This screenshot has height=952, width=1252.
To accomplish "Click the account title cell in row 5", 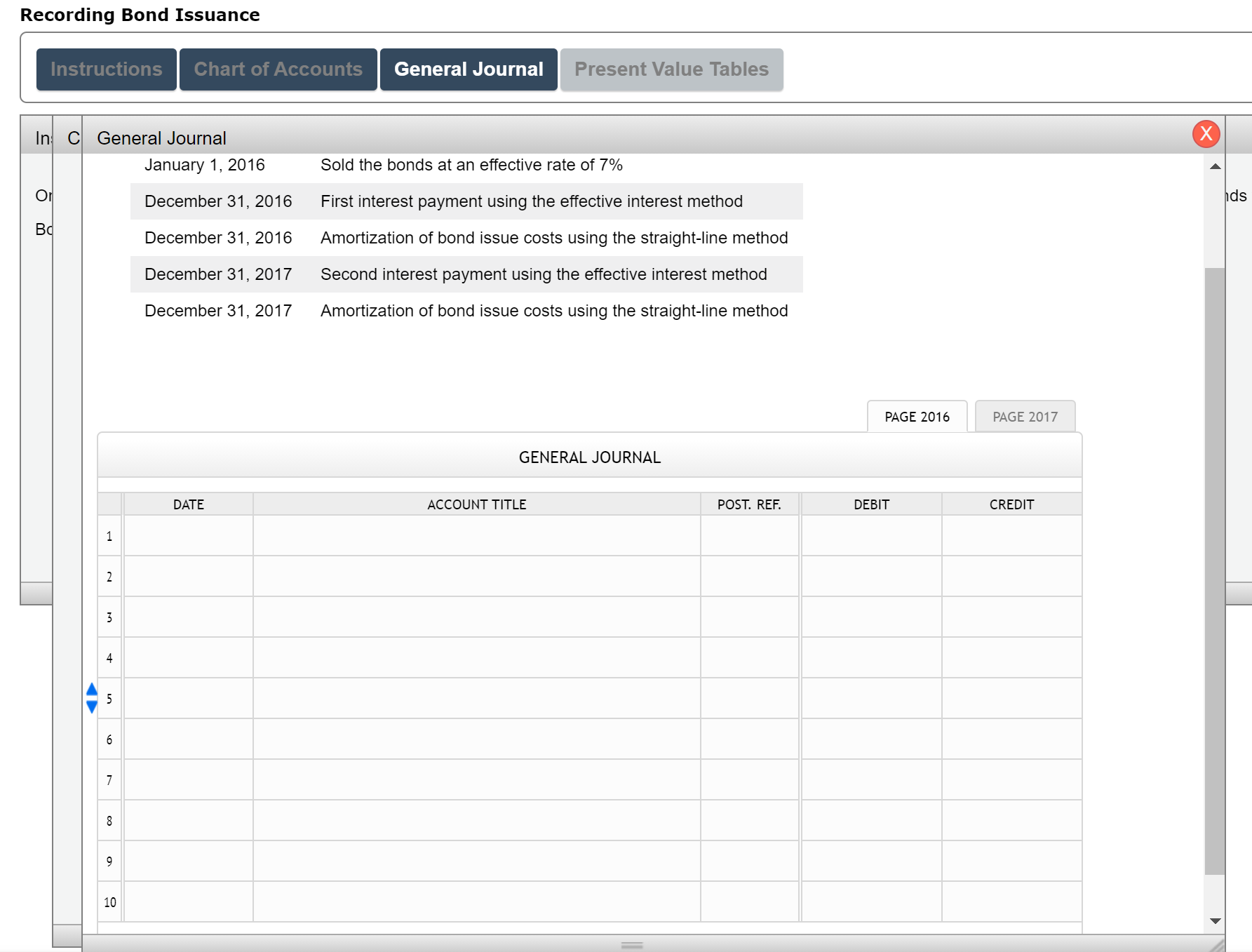I will click(x=477, y=699).
